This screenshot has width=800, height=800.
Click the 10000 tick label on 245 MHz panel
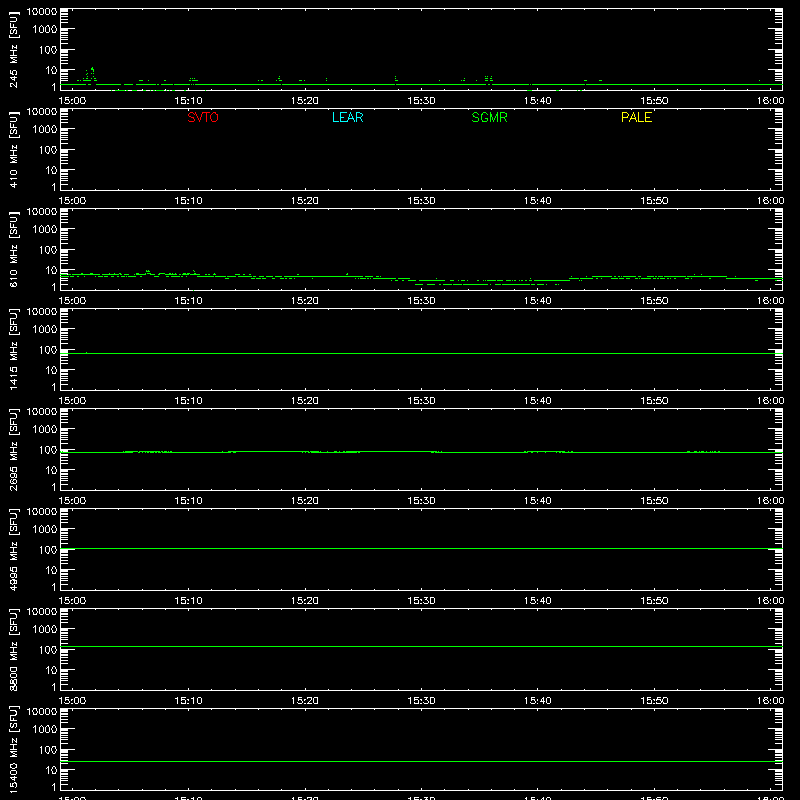point(42,12)
